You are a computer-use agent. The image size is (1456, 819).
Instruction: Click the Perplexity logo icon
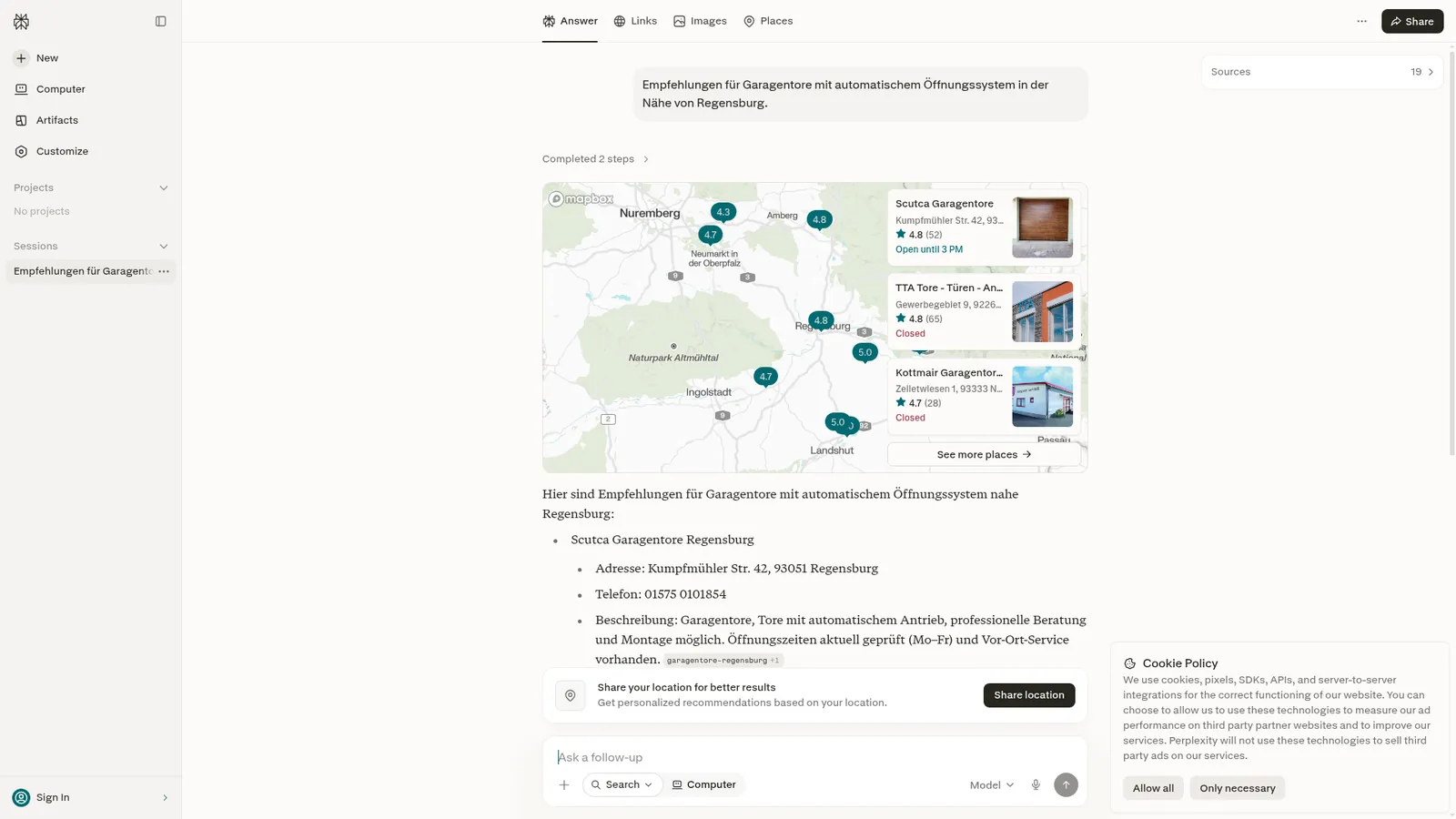click(21, 21)
